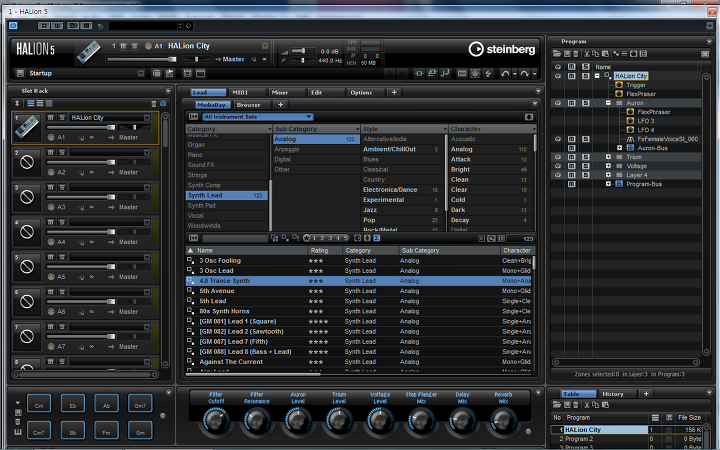Mute slot 1 HALion City in Slot Rack

(x=51, y=118)
